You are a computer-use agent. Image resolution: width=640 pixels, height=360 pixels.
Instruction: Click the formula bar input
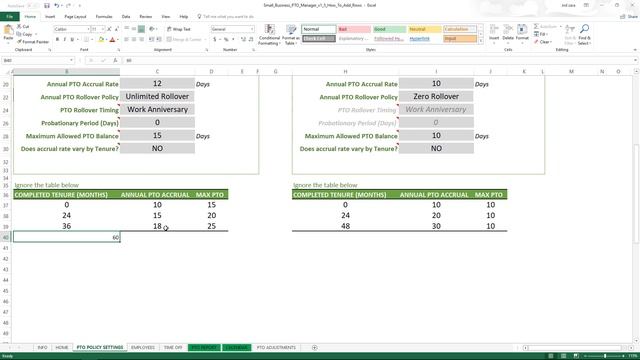pos(380,60)
